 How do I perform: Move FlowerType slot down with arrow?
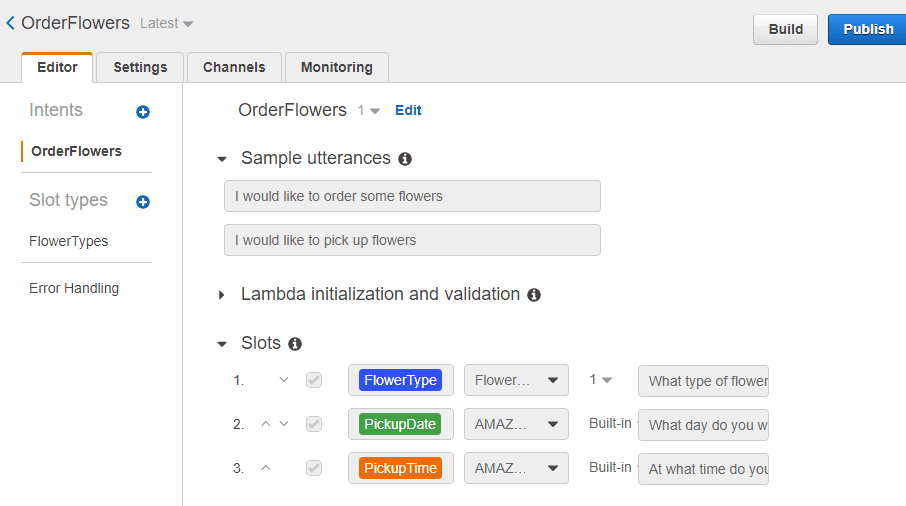284,380
